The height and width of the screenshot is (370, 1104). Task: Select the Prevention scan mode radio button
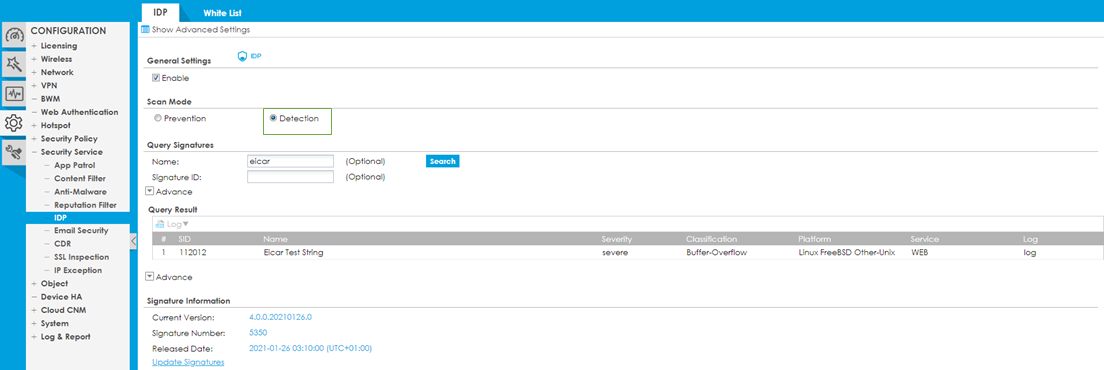point(158,118)
